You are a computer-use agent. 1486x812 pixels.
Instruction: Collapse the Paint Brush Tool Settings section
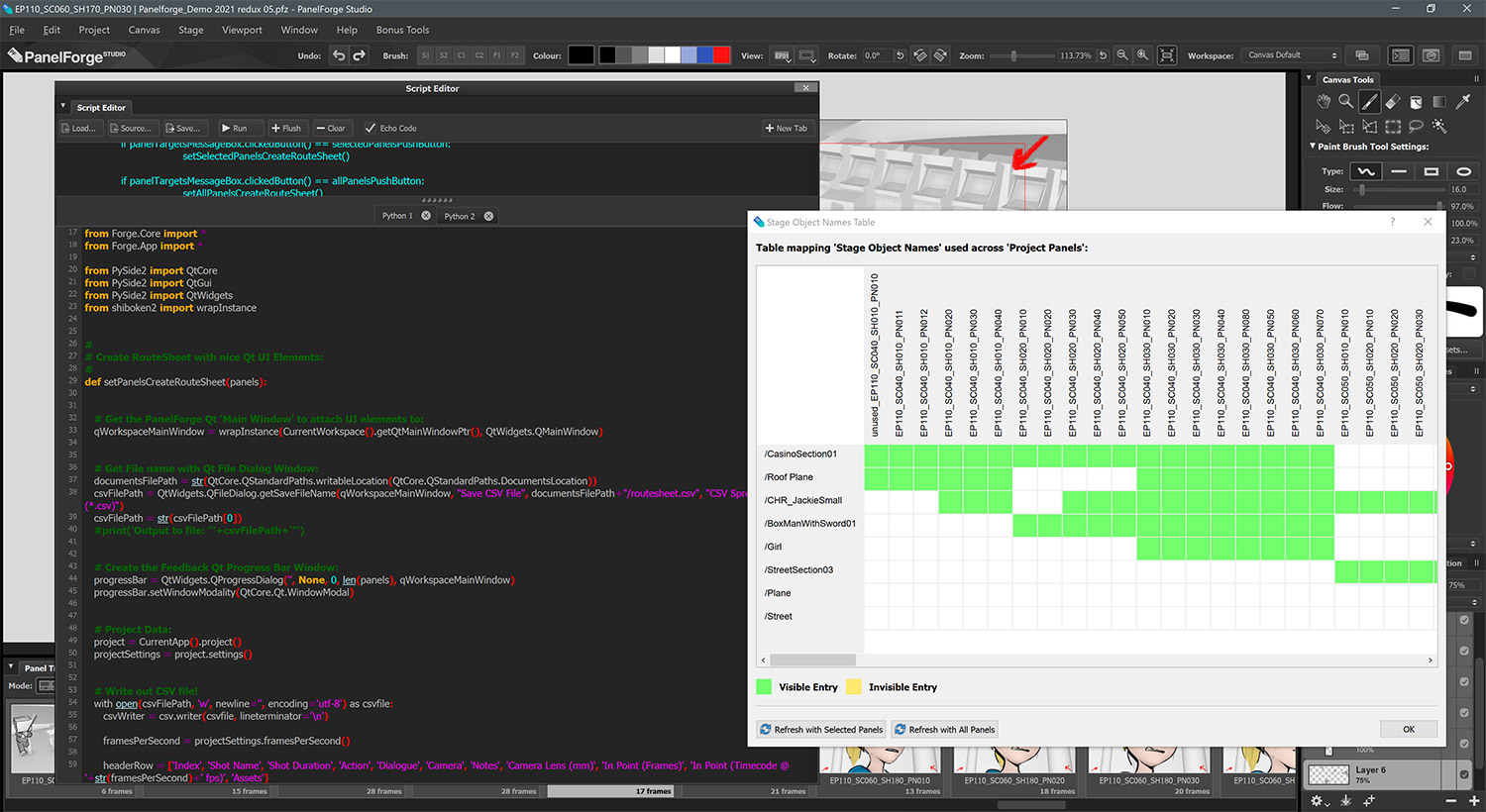tap(1313, 146)
